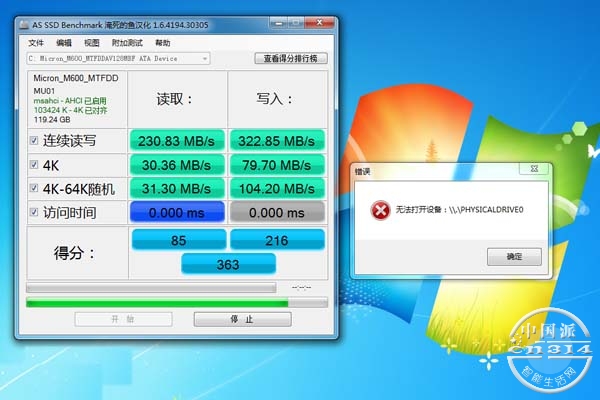Click the red error icon in dialog
This screenshot has width=600, height=400.
[x=380, y=210]
